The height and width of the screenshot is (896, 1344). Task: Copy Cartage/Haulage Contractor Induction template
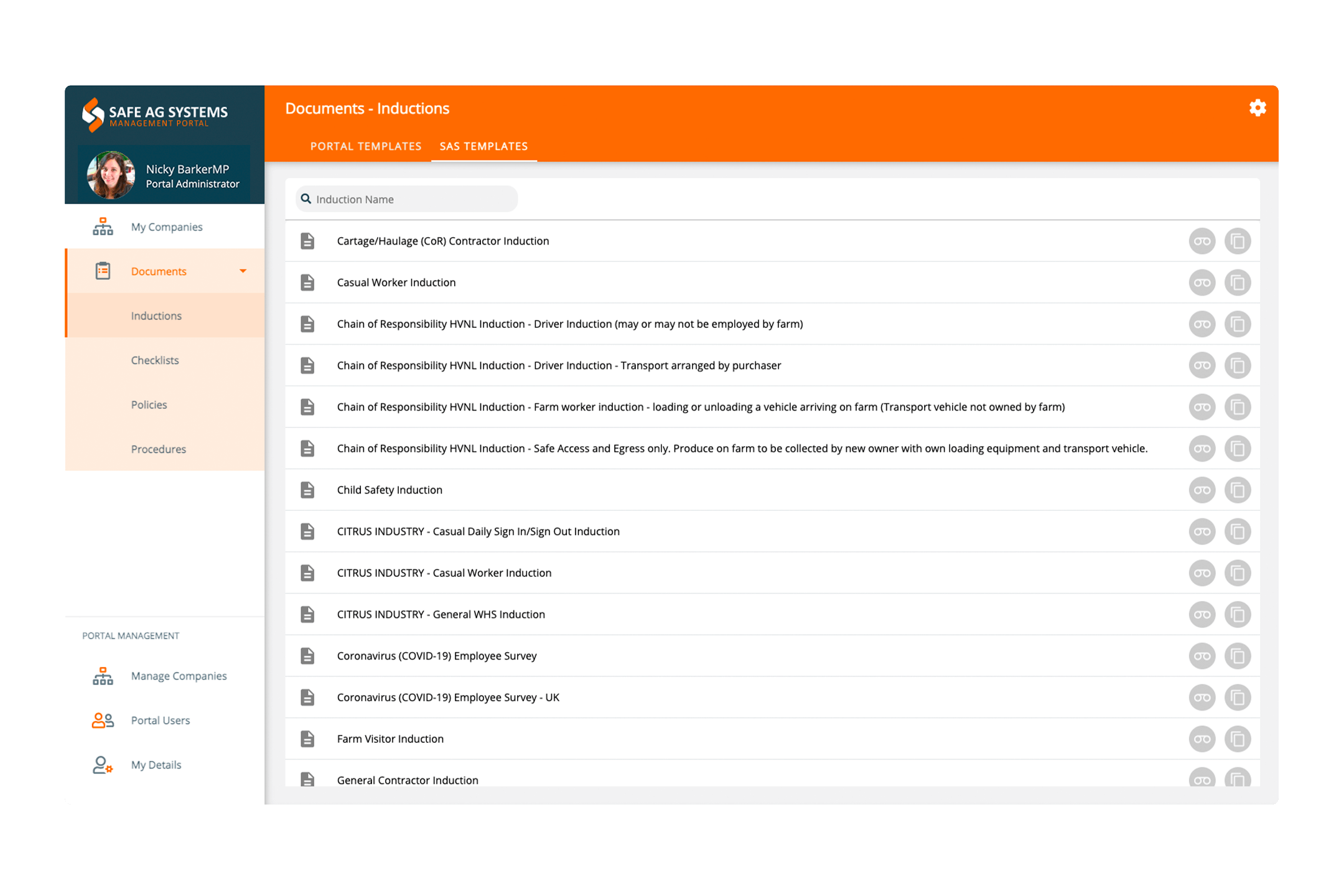tap(1238, 241)
